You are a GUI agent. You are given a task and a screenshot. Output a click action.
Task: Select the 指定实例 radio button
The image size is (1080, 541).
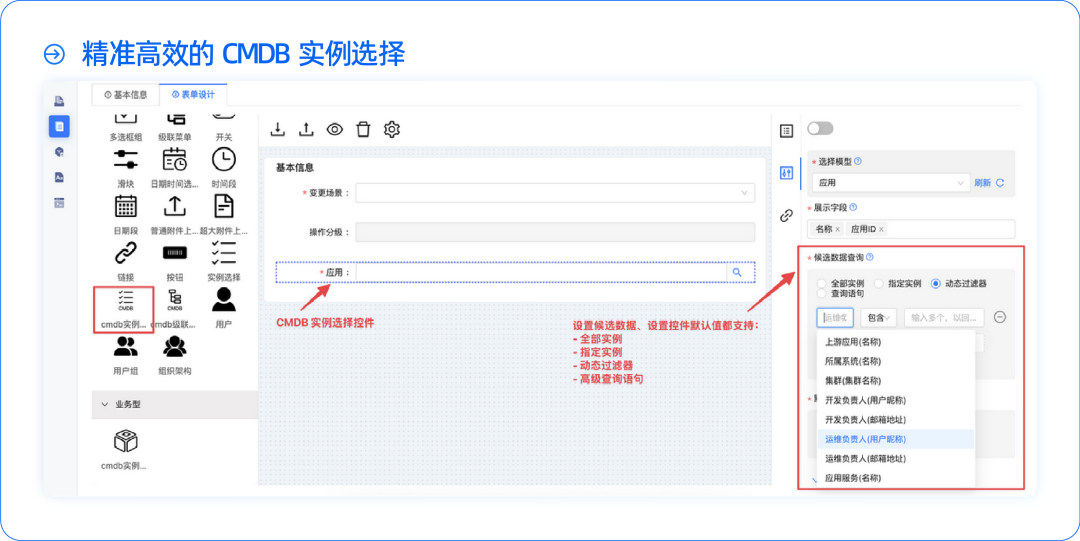point(878,283)
